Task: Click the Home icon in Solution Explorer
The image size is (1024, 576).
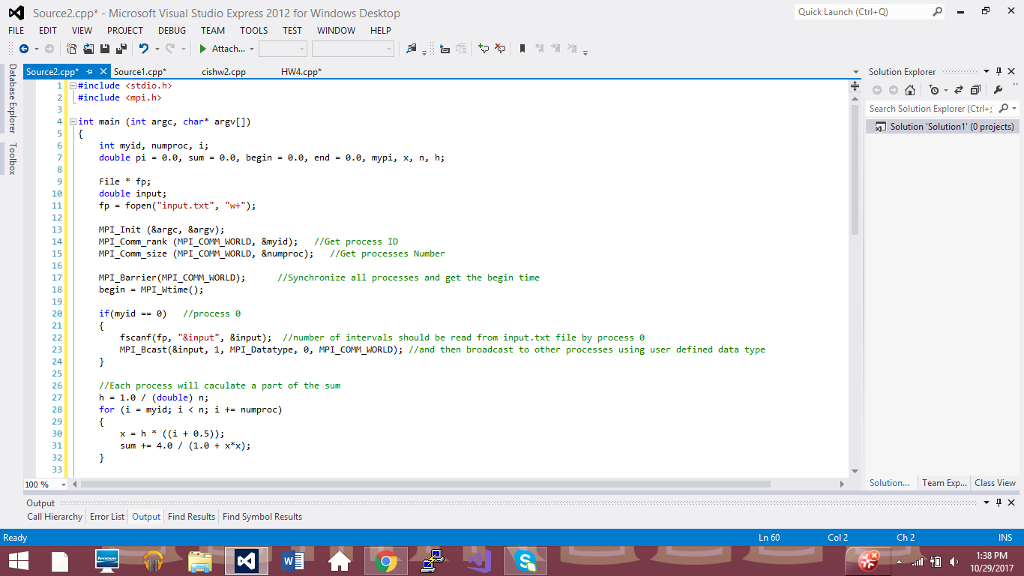Action: coord(910,90)
